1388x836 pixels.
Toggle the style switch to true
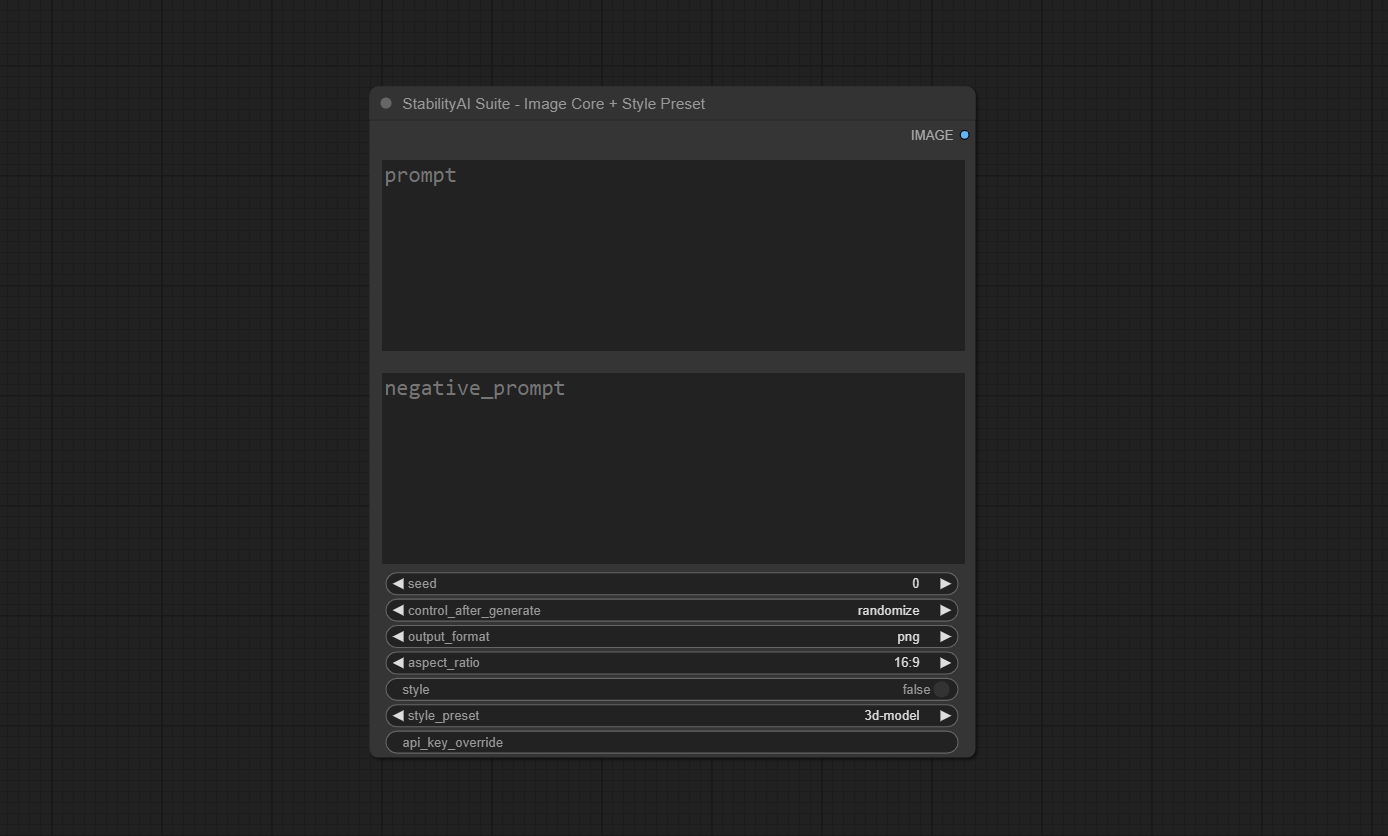pos(941,689)
